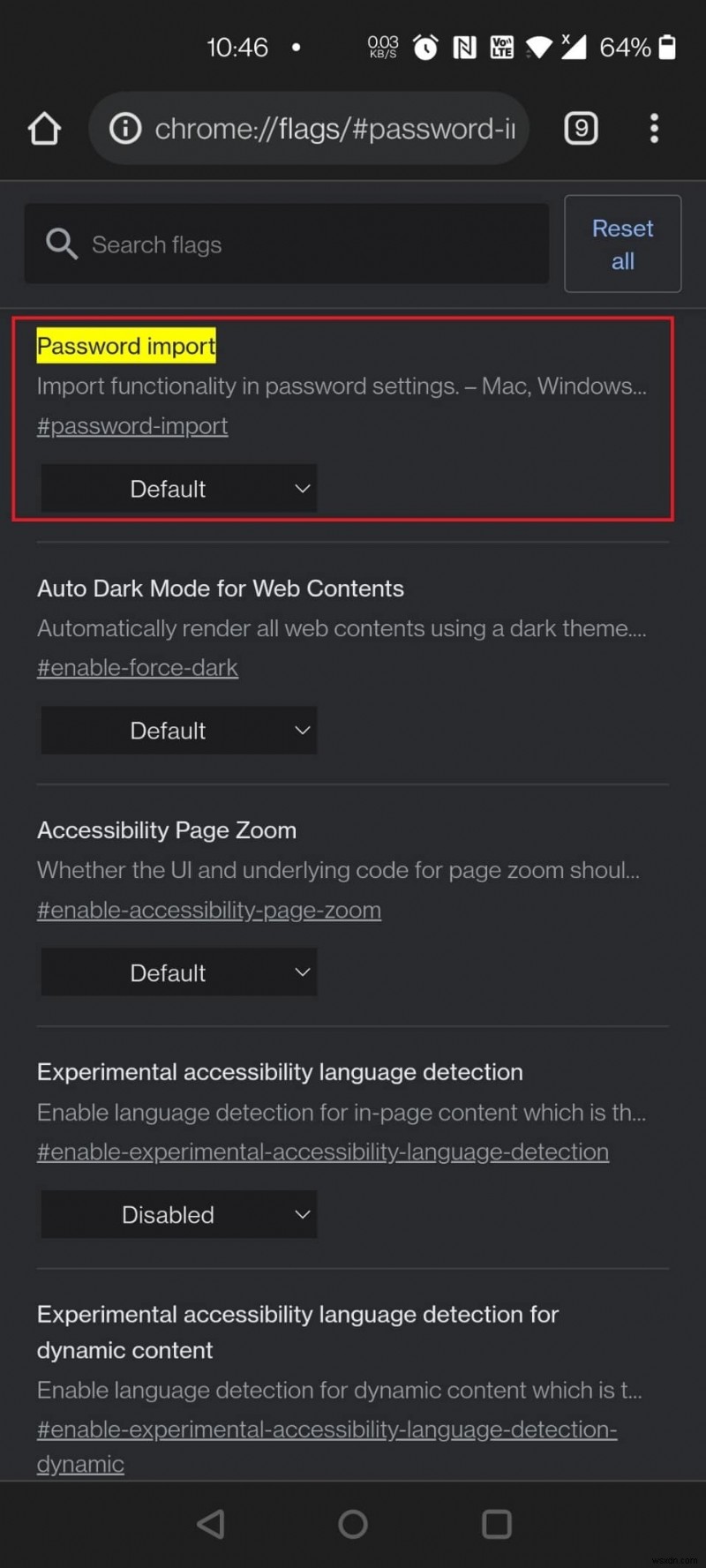Open the Accessibility Page Zoom Default dropdown
This screenshot has width=706, height=1568.
178,972
